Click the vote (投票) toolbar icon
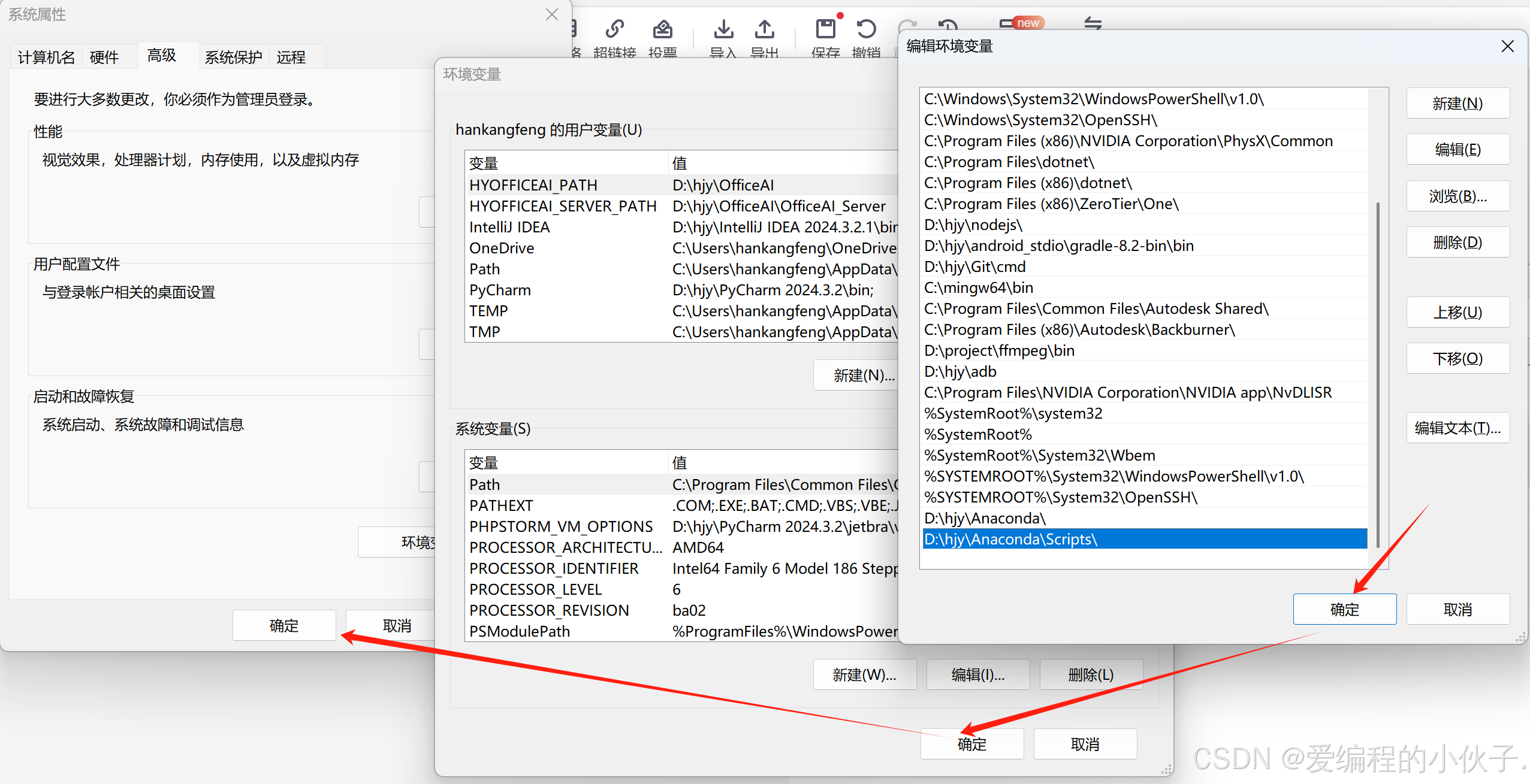The height and width of the screenshot is (784, 1530). (x=662, y=29)
